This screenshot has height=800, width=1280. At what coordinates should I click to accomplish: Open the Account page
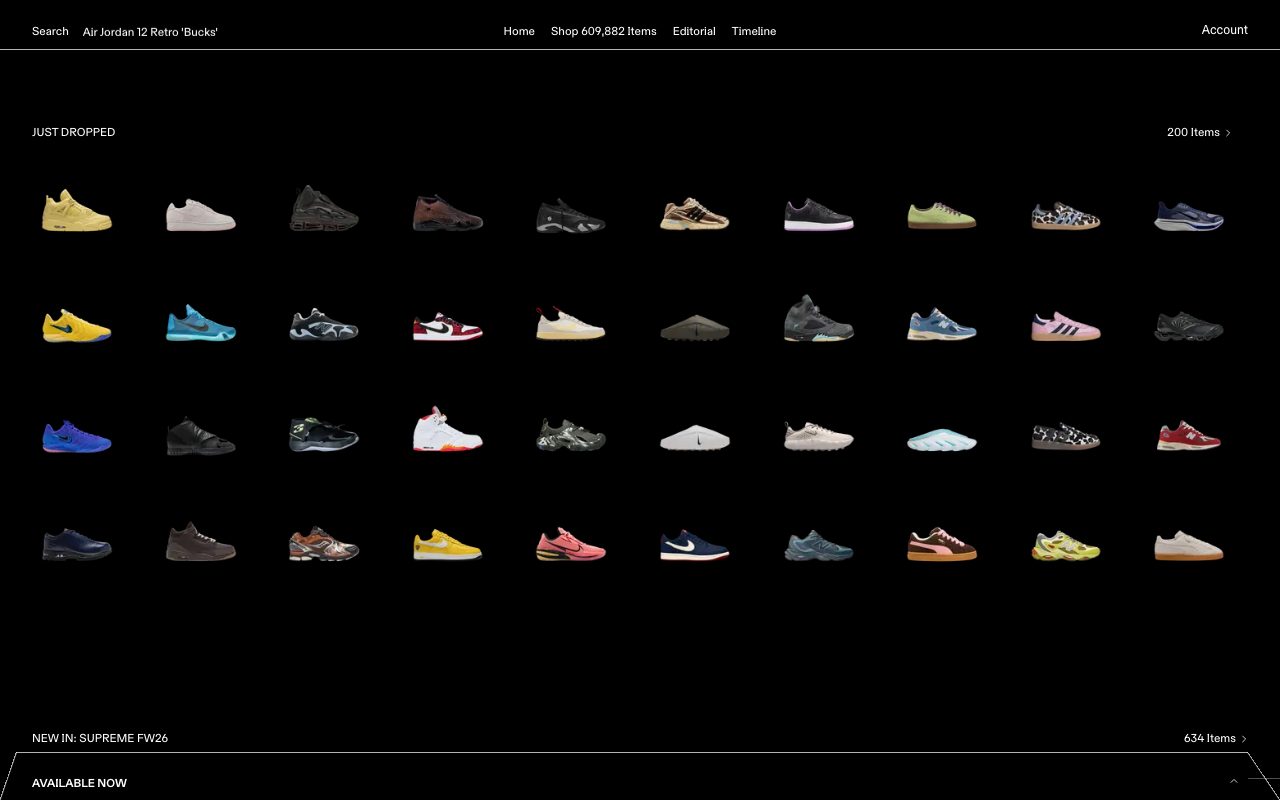1224,30
